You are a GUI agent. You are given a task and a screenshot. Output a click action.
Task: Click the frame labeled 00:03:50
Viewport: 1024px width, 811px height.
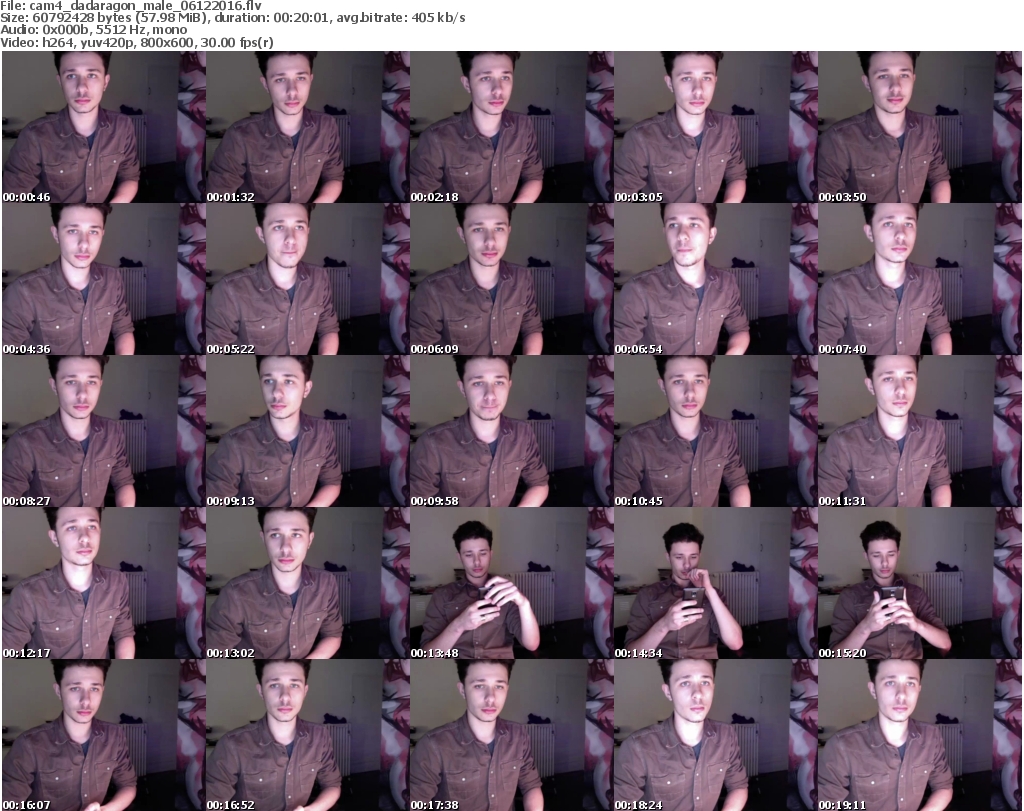click(919, 127)
